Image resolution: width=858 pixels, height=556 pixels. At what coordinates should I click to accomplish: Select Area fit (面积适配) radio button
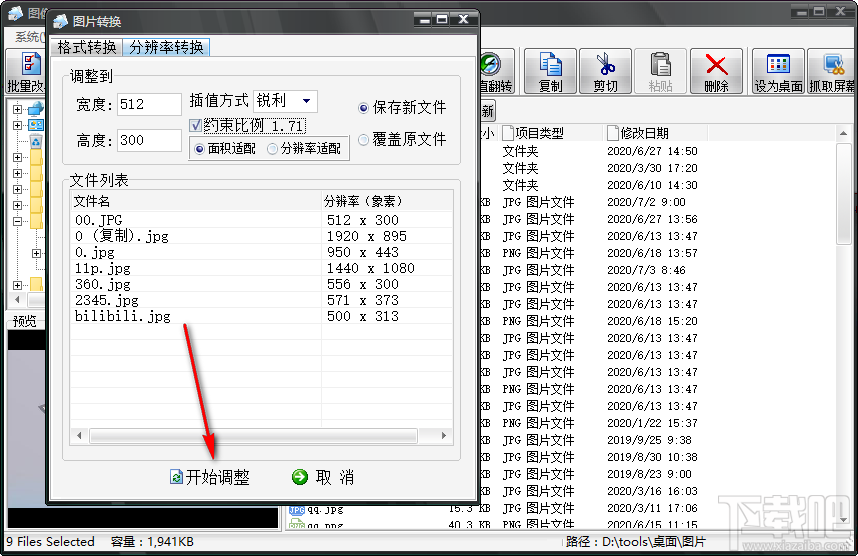[199, 149]
